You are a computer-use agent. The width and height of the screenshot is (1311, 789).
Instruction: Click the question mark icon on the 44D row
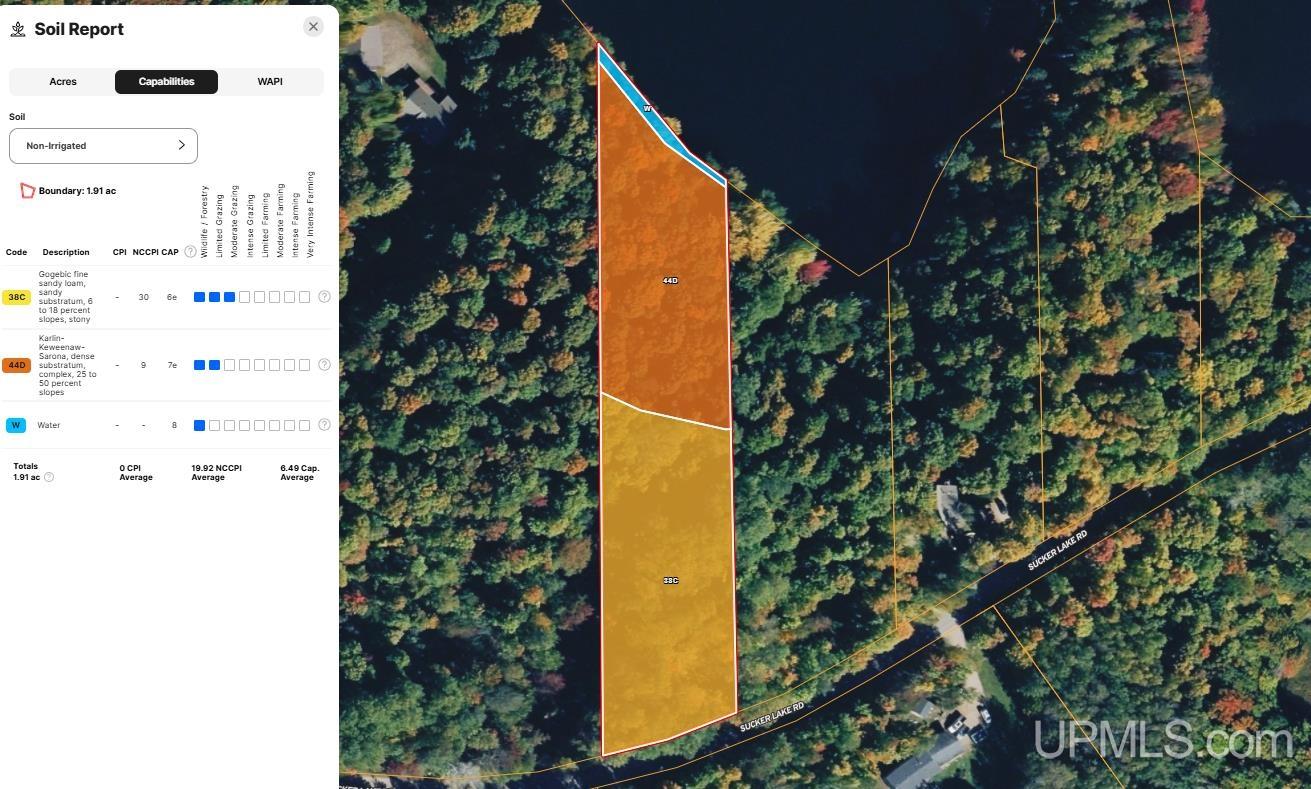(x=324, y=365)
